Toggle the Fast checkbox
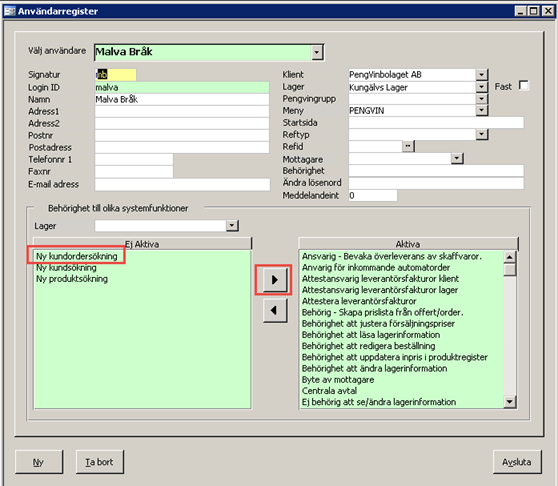The height and width of the screenshot is (486, 558). [x=523, y=86]
